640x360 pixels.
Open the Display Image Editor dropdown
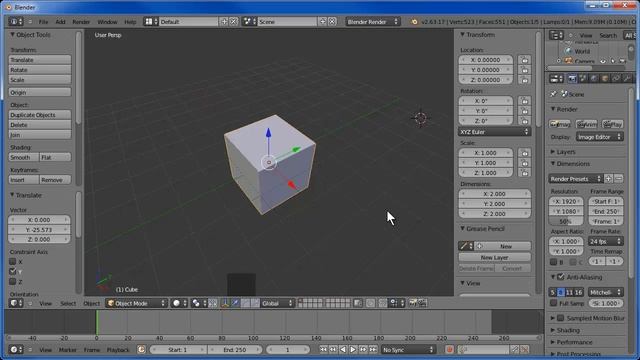point(600,137)
